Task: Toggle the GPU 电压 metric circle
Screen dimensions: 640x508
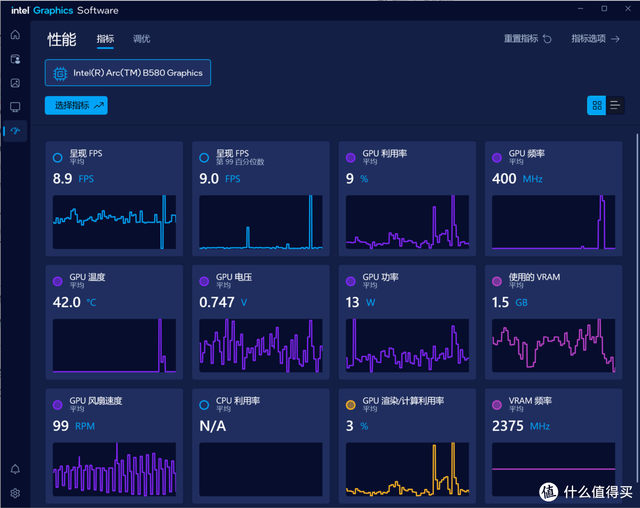Action: tap(204, 281)
